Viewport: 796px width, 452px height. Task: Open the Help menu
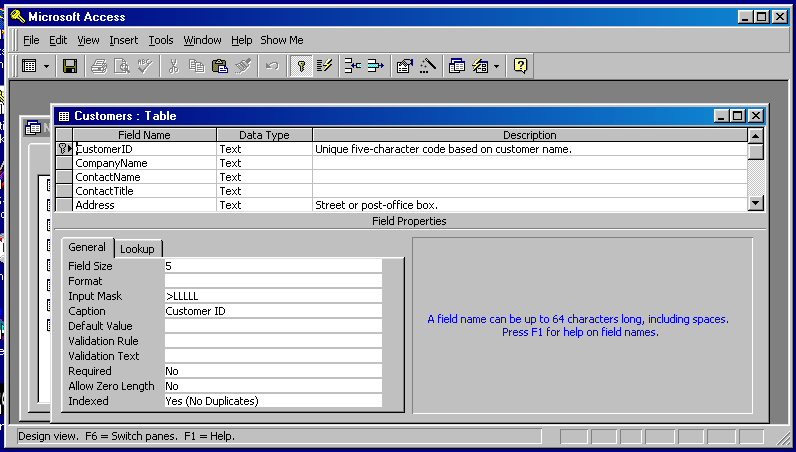click(242, 40)
